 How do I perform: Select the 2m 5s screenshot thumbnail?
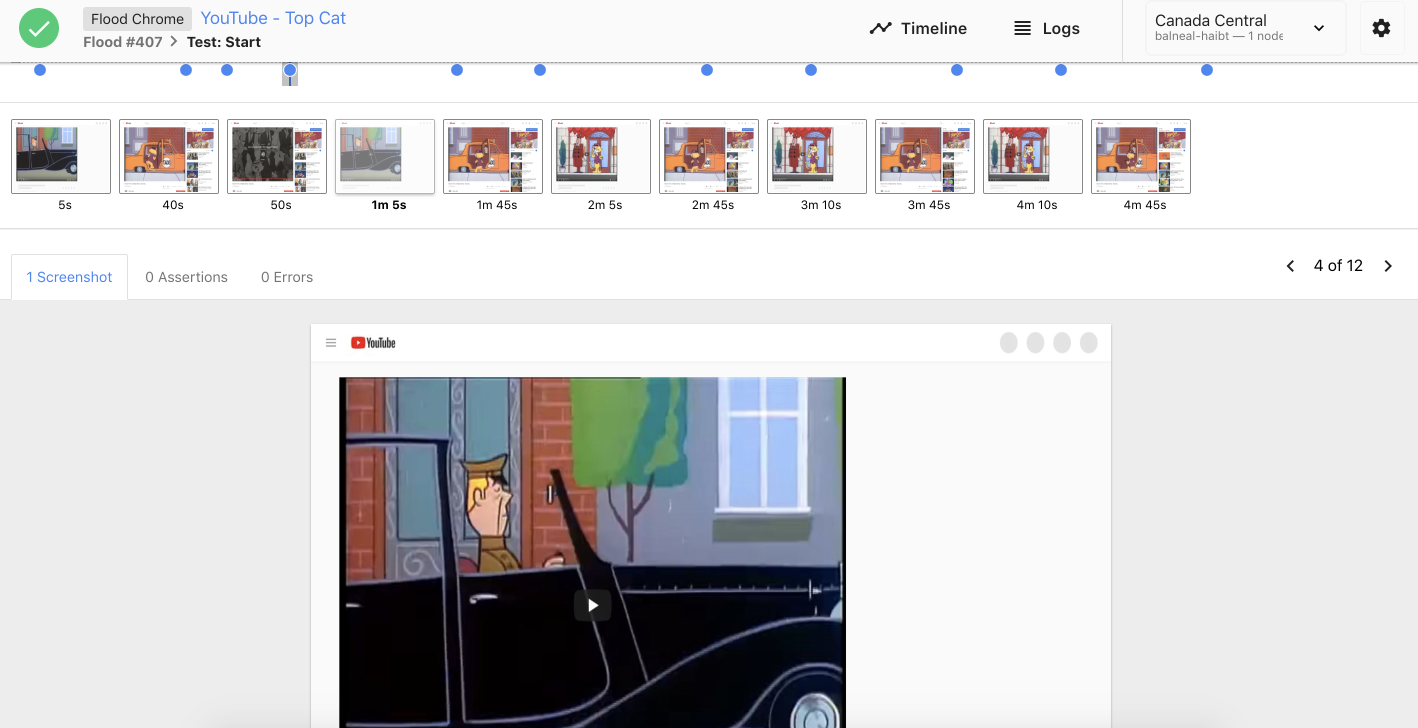(601, 156)
